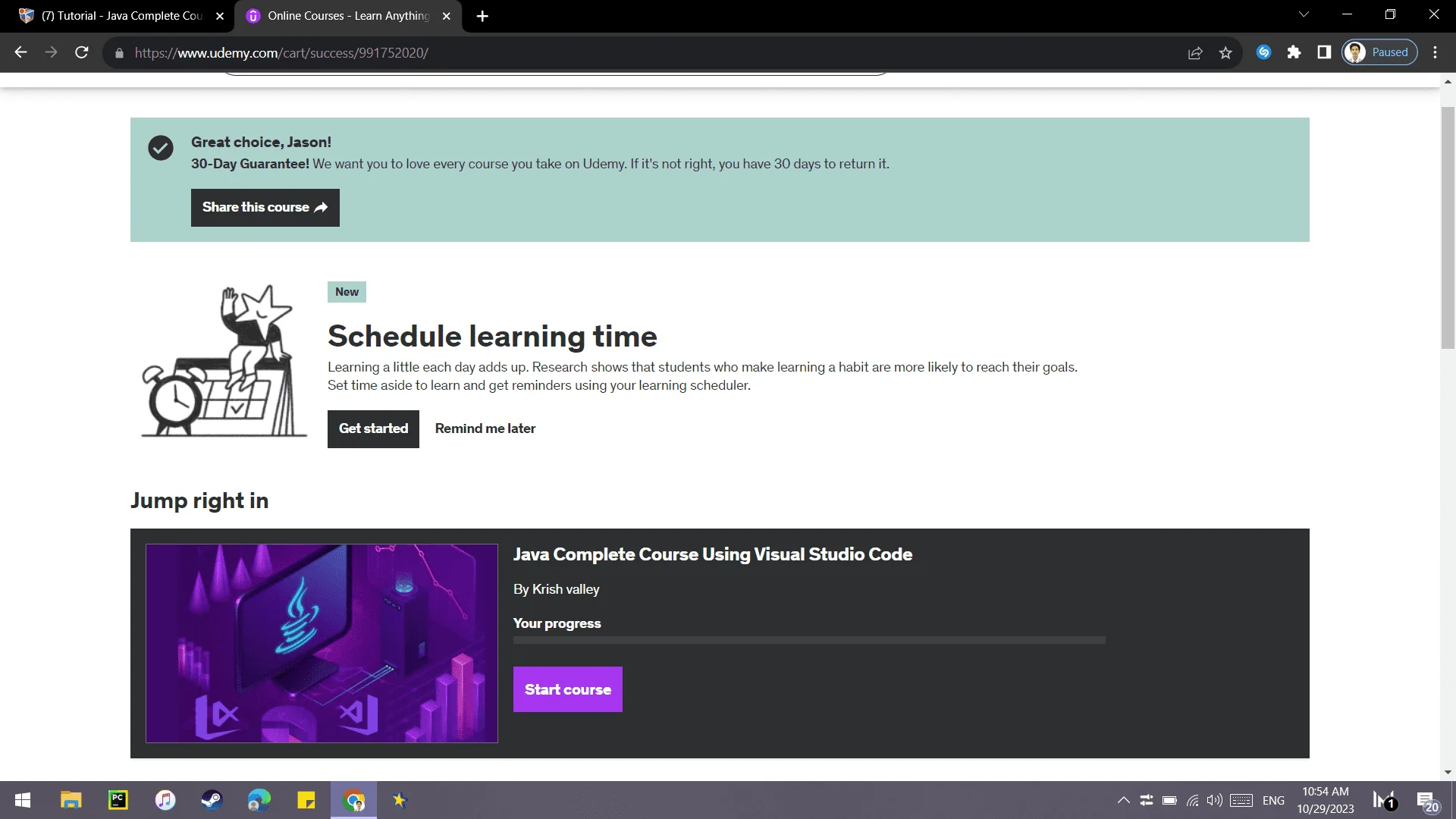Image resolution: width=1456 pixels, height=819 pixels.
Task: Click the New badge label
Action: tap(347, 292)
